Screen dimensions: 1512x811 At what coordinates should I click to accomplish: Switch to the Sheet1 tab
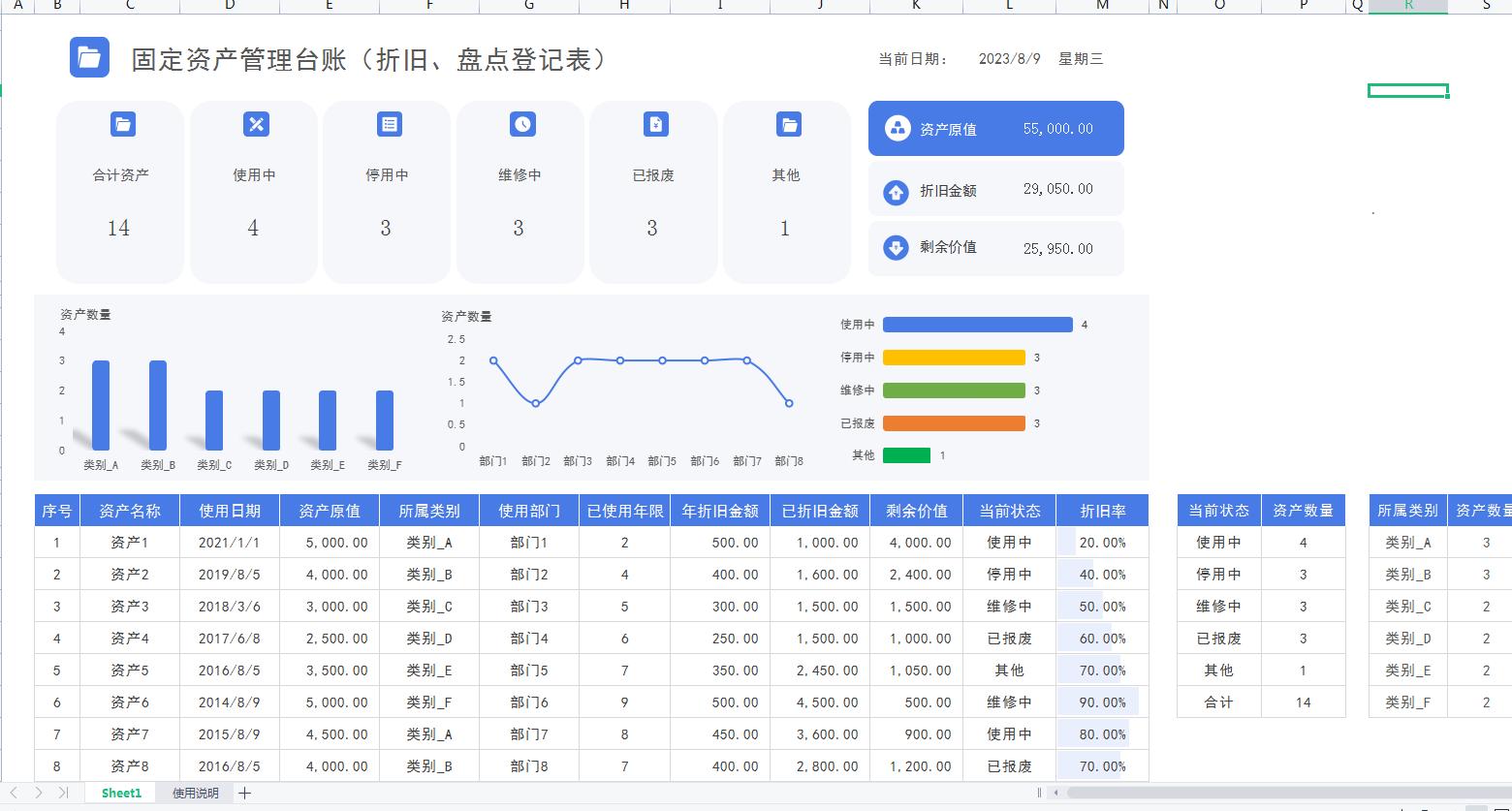[x=121, y=793]
